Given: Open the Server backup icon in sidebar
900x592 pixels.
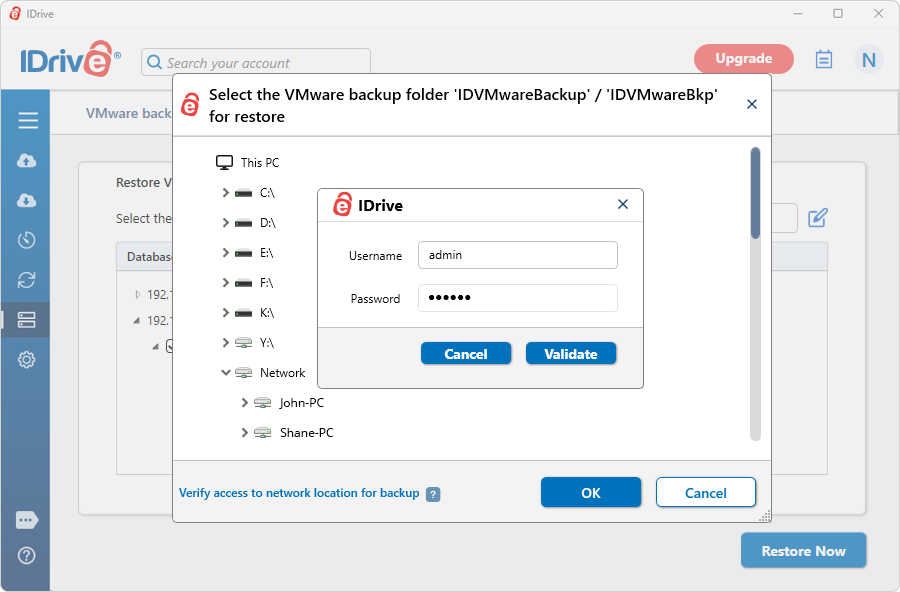Looking at the screenshot, I should 26,320.
